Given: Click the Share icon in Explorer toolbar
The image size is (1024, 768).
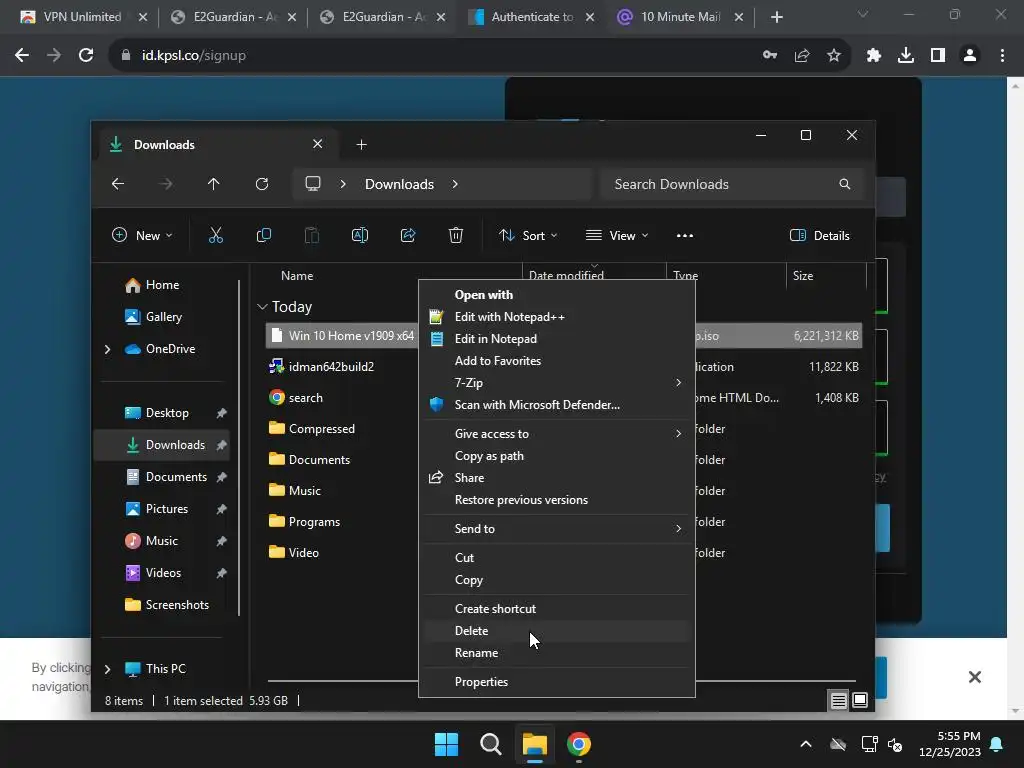Looking at the screenshot, I should click(x=408, y=235).
